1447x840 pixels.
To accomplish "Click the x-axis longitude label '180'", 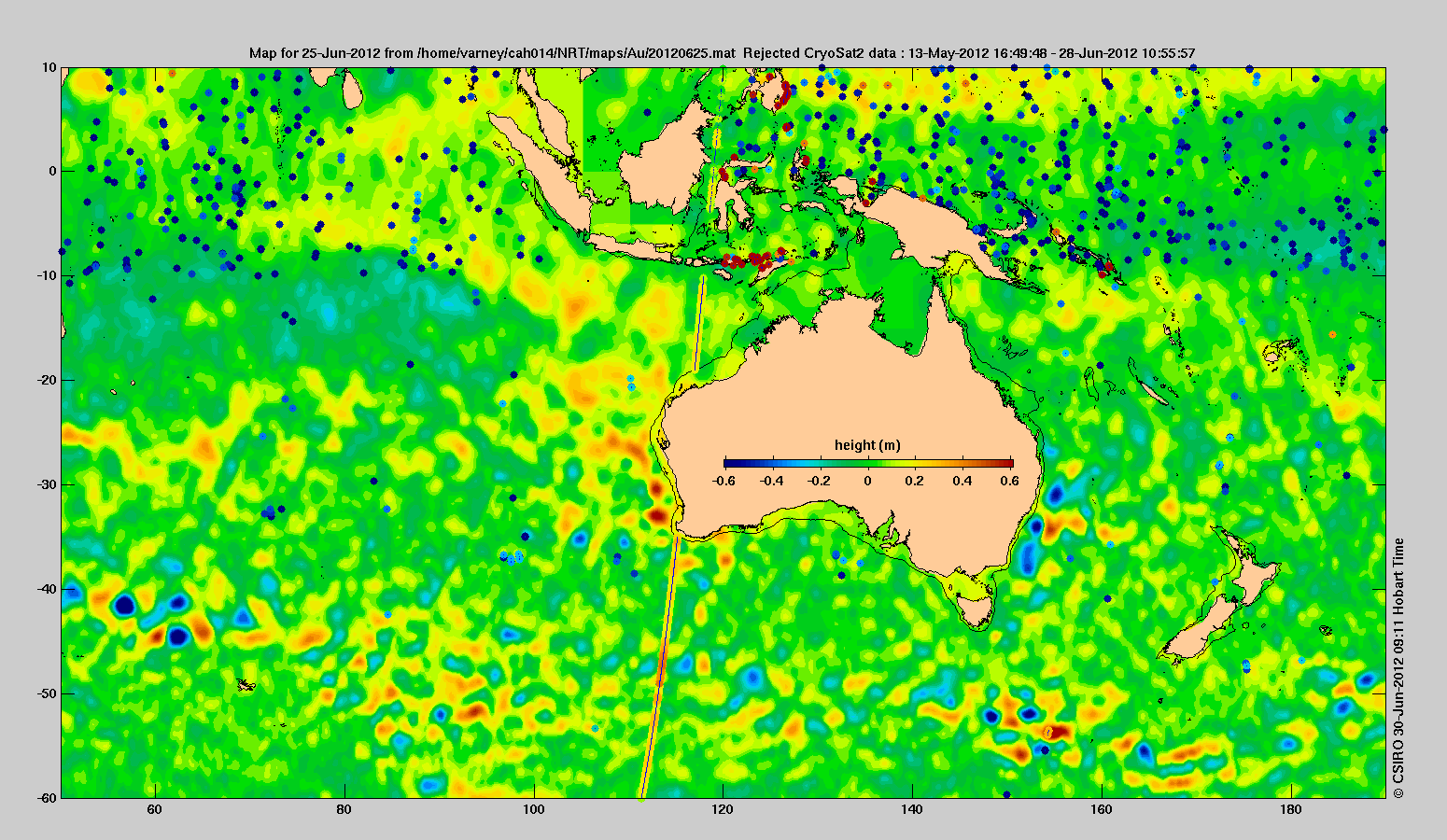I will tap(1291, 810).
